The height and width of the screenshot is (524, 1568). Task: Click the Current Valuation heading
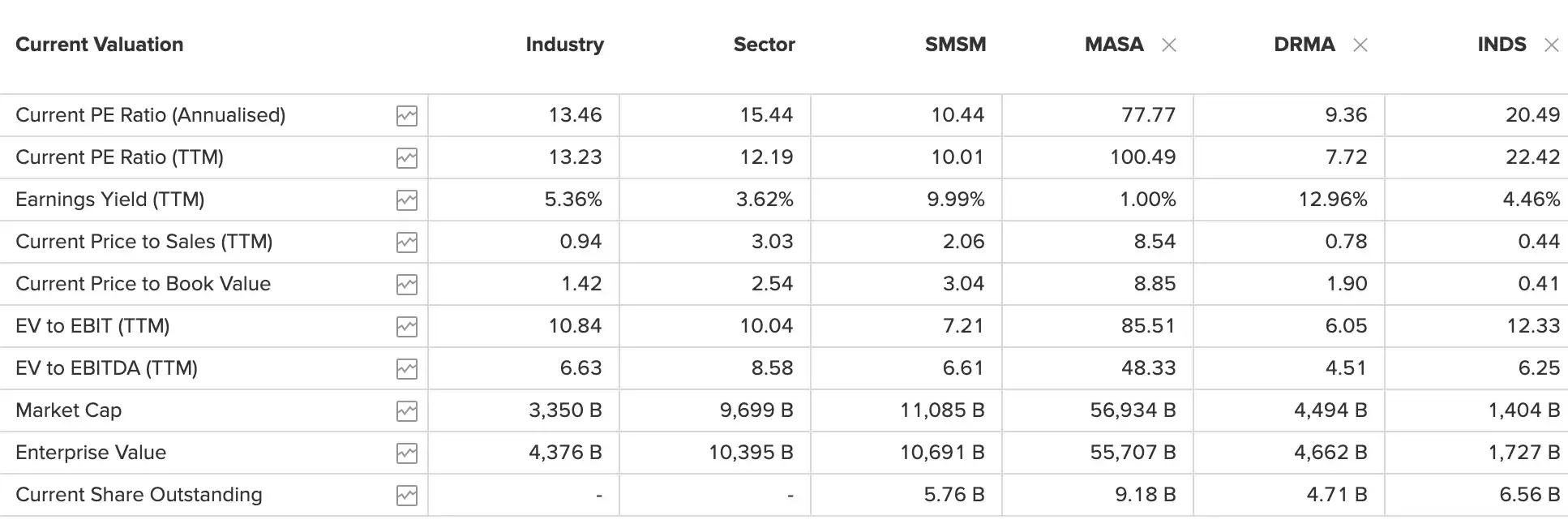[x=100, y=45]
